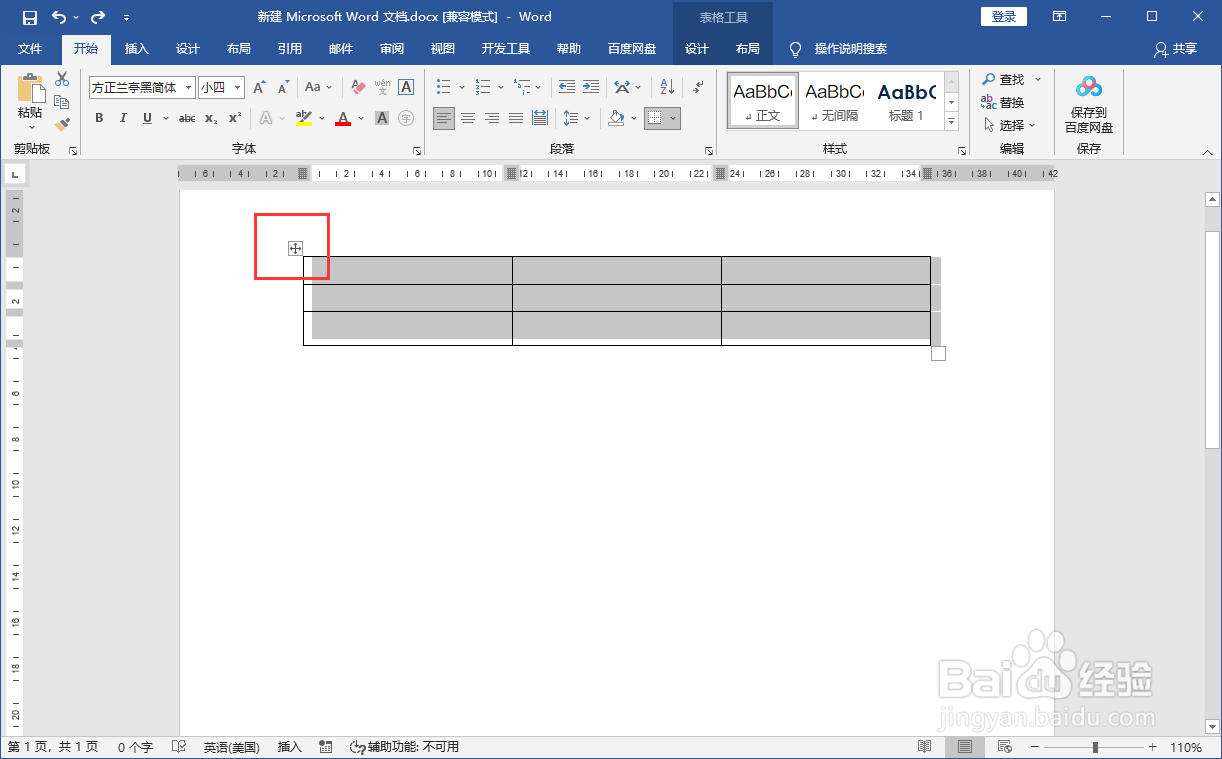The width and height of the screenshot is (1222, 759).
Task: Toggle bold formatting
Action: tap(99, 118)
